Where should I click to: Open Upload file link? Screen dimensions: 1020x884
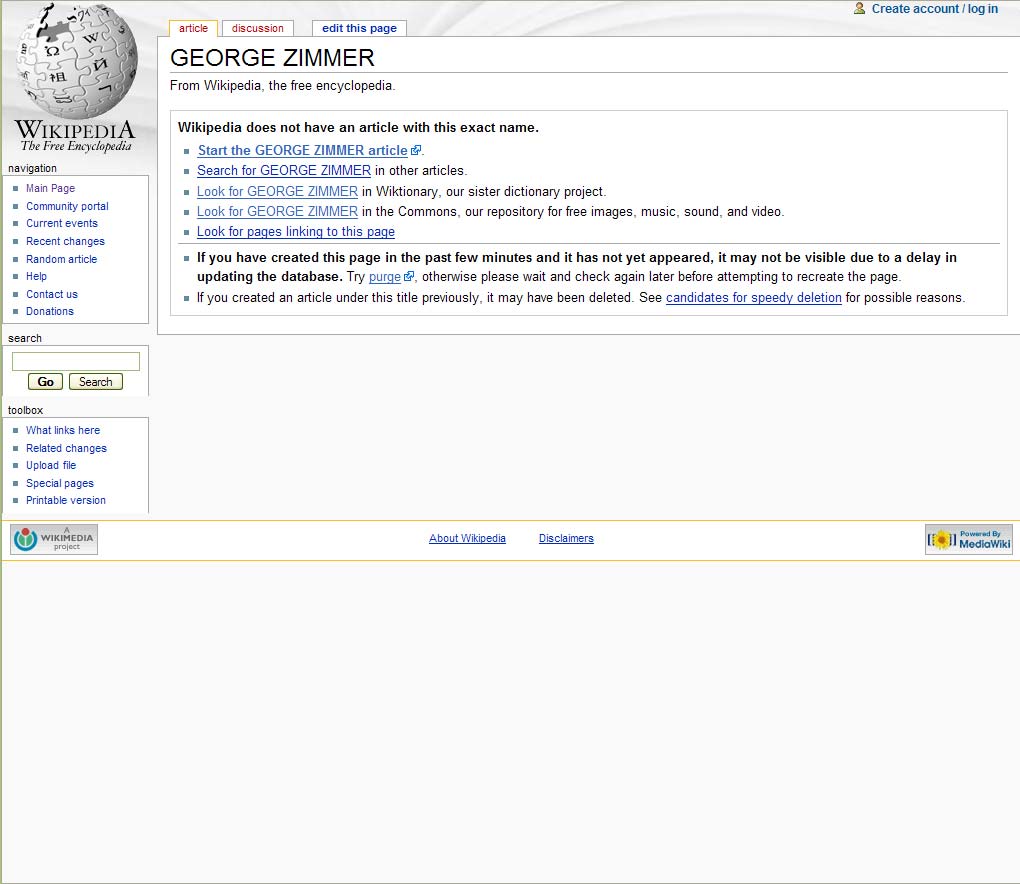coord(51,465)
